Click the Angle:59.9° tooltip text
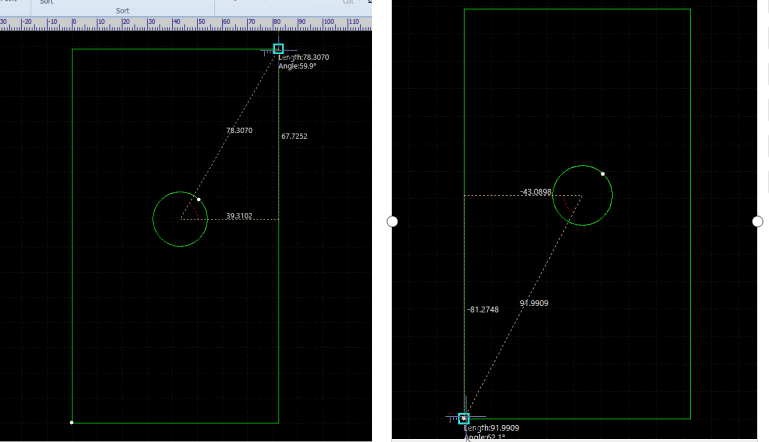This screenshot has height=442, width=769. [297, 66]
